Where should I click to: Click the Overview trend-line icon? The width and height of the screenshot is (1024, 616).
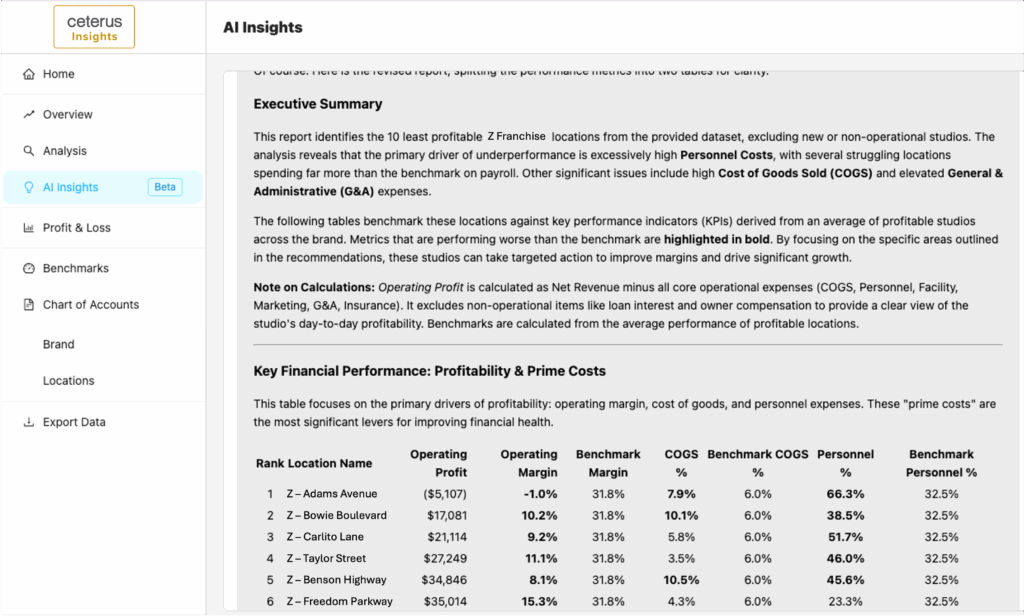point(29,114)
